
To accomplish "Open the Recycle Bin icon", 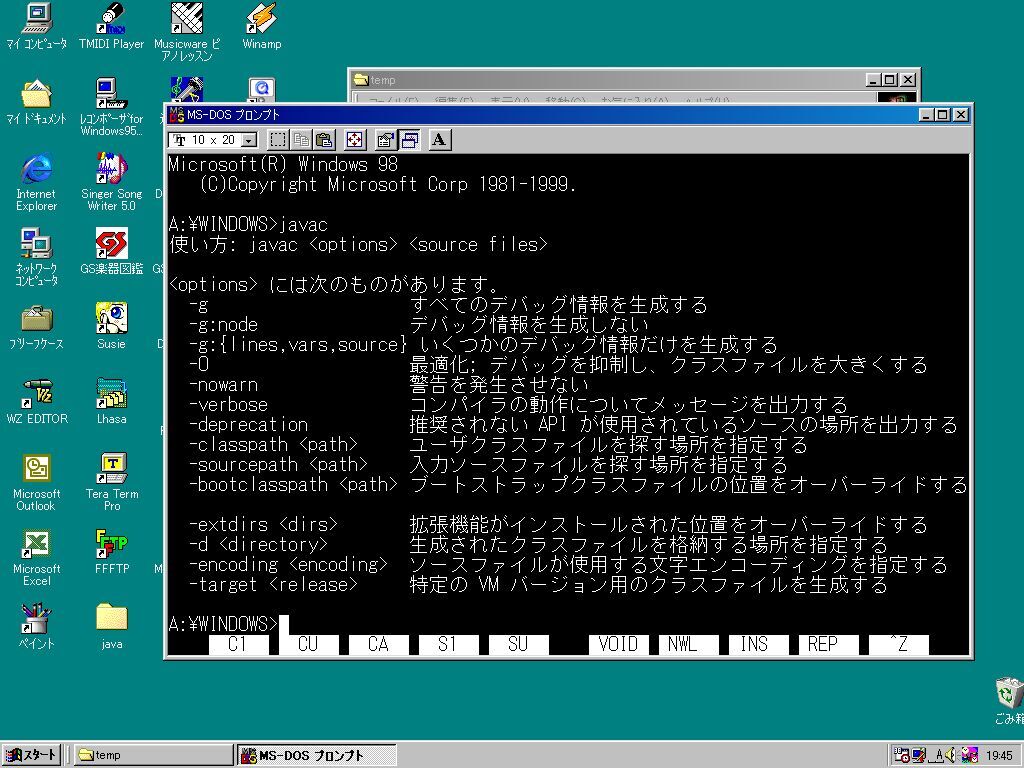I will tap(1009, 701).
